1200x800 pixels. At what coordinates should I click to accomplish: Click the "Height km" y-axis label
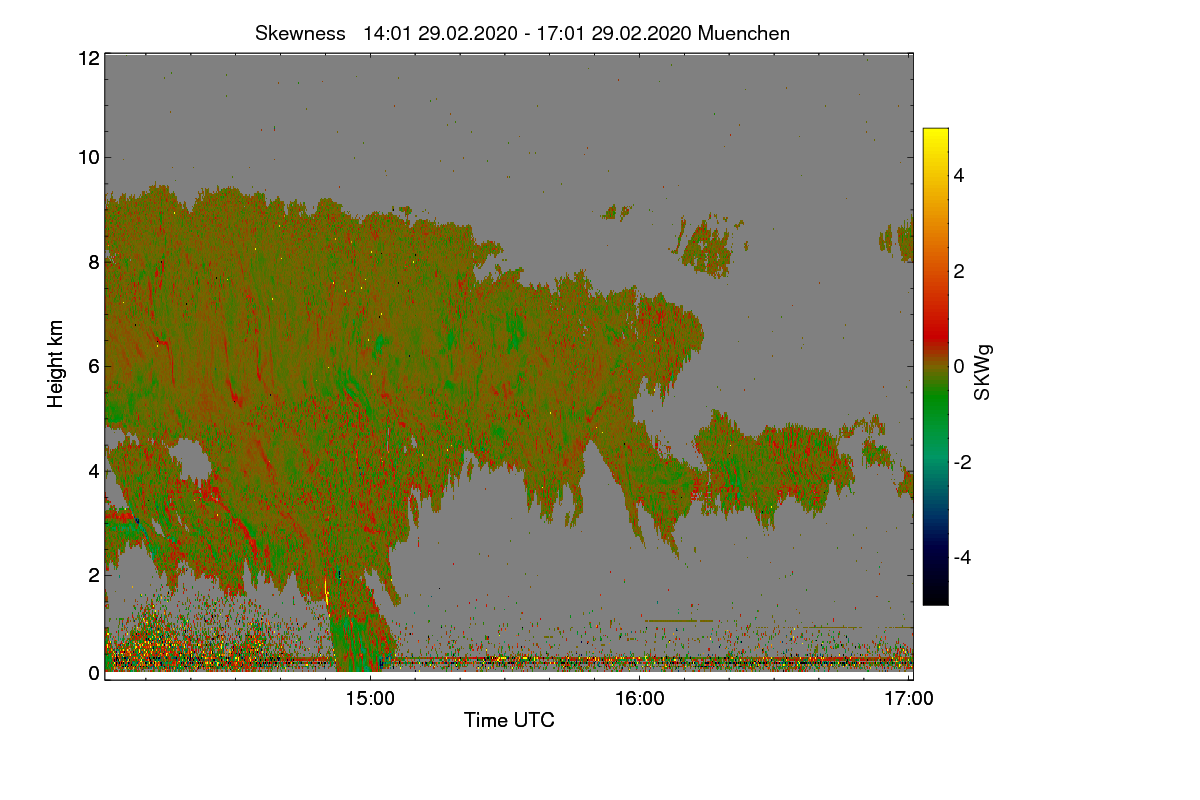coord(56,364)
